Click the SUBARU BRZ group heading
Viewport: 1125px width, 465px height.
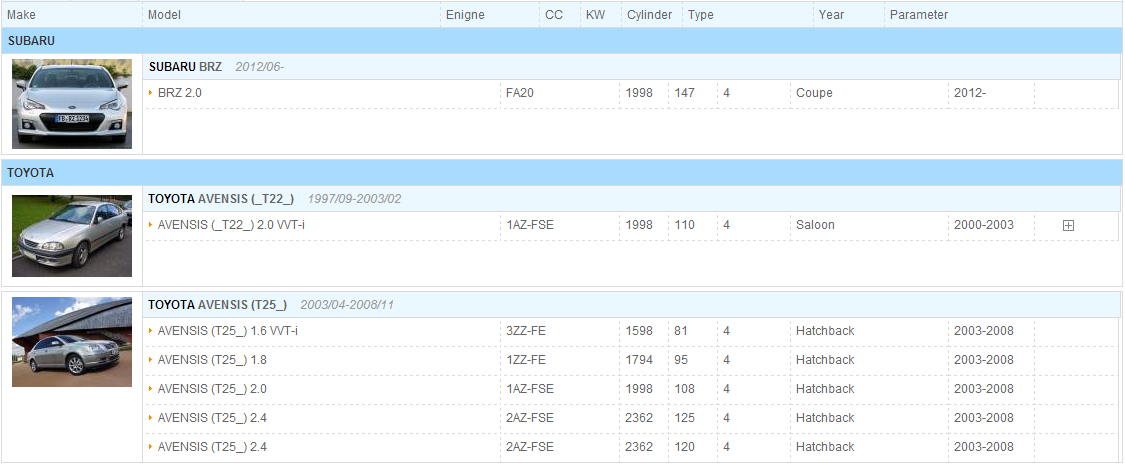coord(185,67)
